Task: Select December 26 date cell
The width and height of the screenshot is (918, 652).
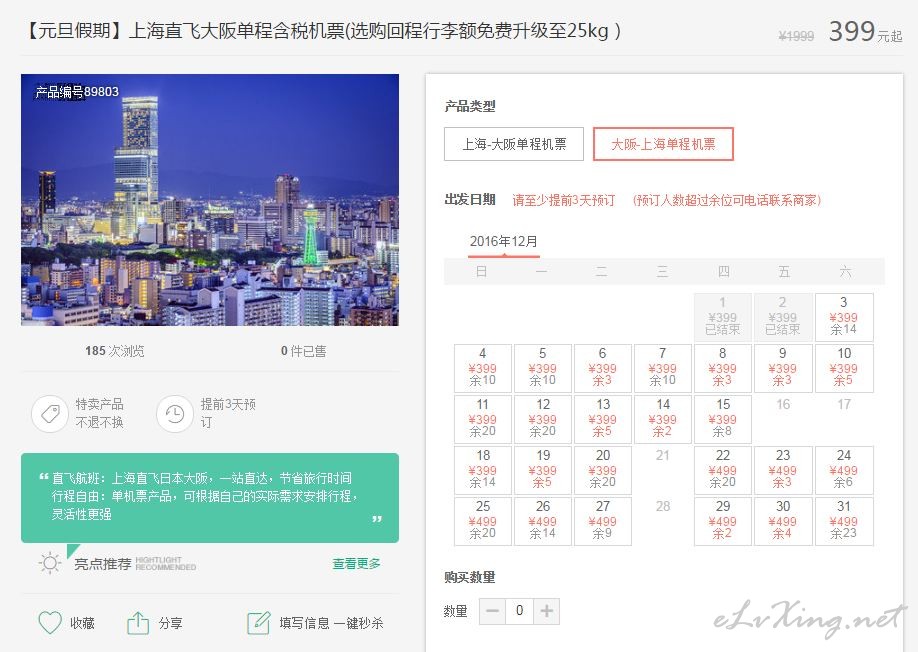Action: (x=543, y=521)
